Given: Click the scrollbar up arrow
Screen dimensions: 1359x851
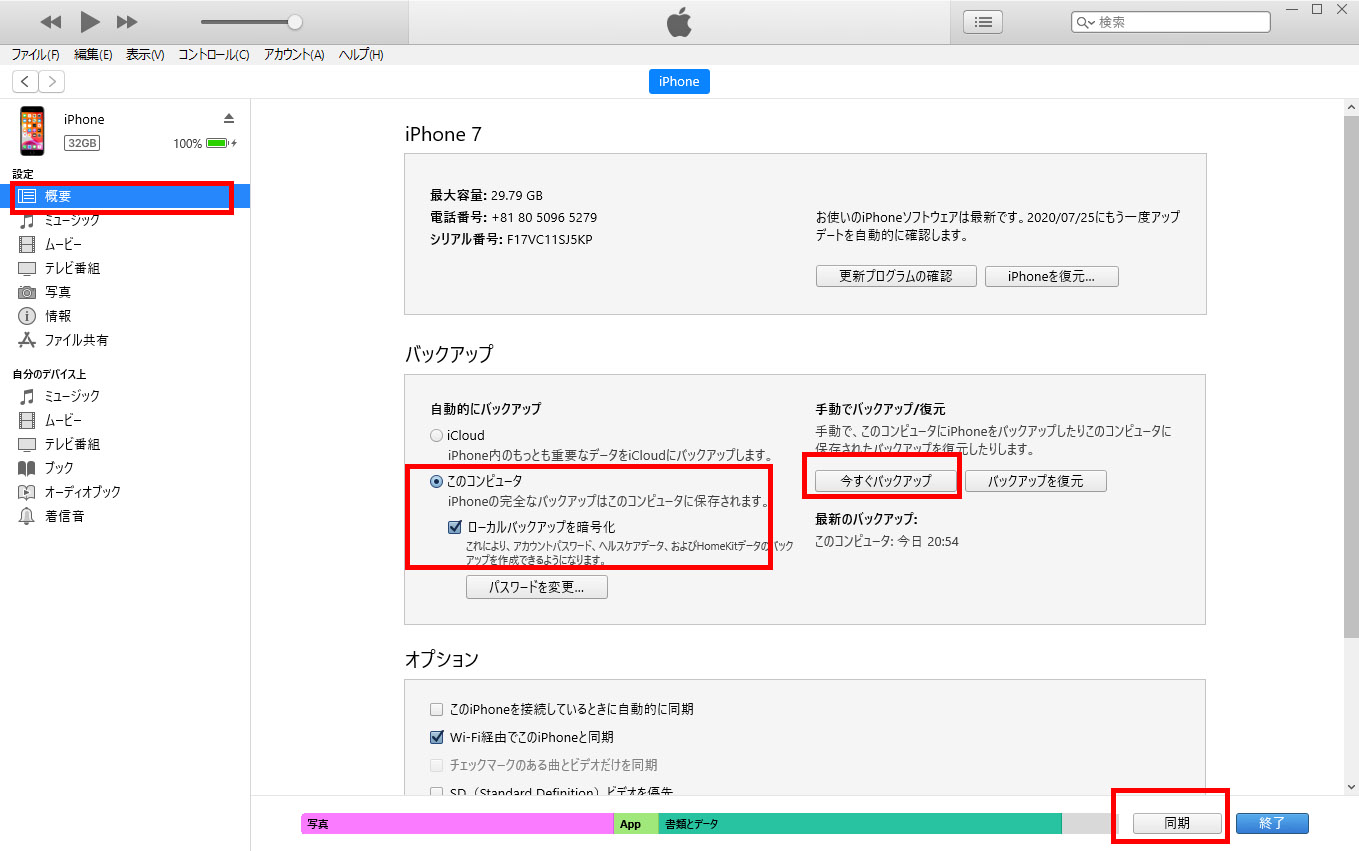Looking at the screenshot, I should pos(1350,106).
